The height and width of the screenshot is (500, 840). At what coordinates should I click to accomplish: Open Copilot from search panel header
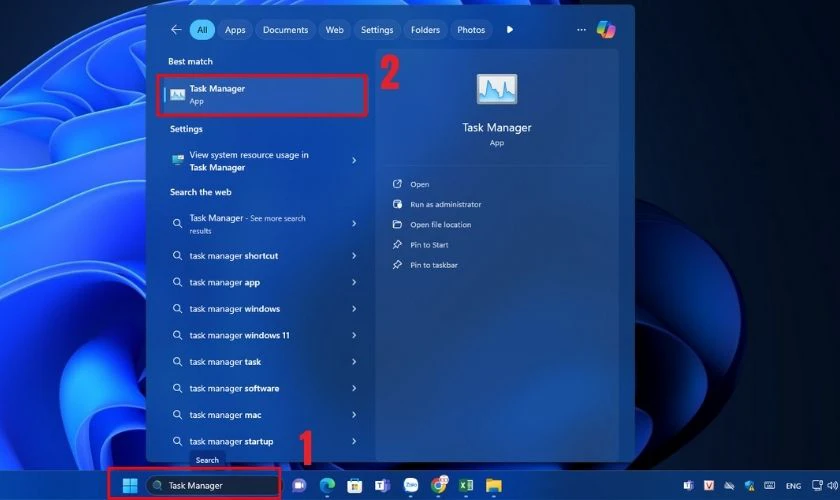(606, 29)
